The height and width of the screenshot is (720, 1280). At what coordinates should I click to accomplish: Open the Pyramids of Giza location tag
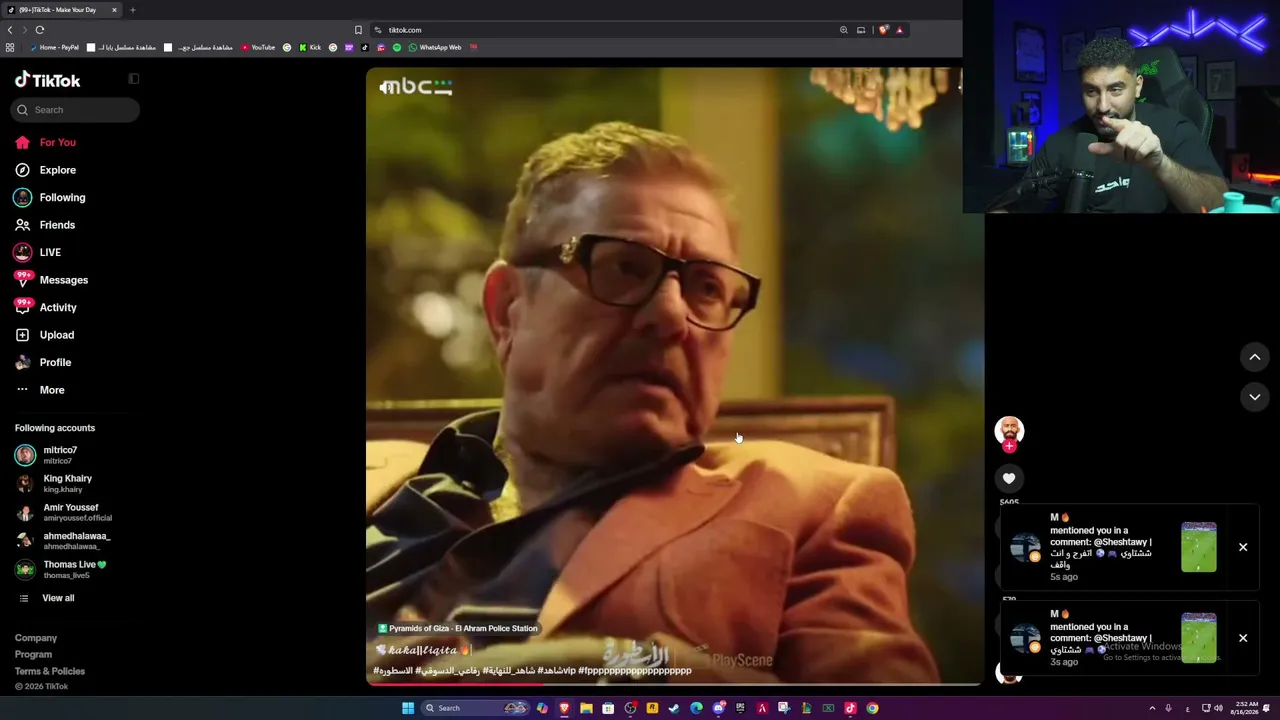458,628
